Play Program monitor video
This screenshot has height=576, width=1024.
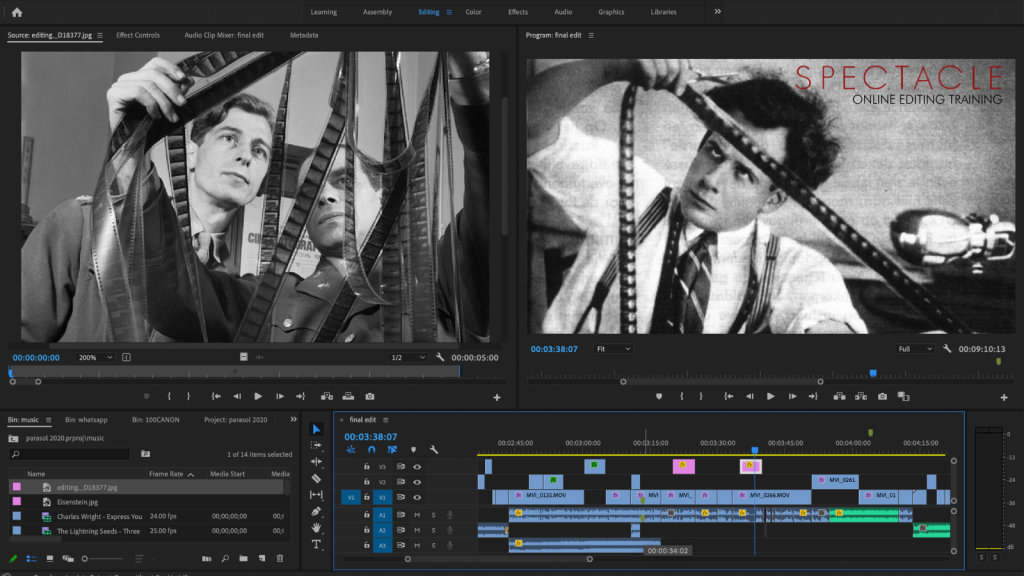pyautogui.click(x=771, y=396)
